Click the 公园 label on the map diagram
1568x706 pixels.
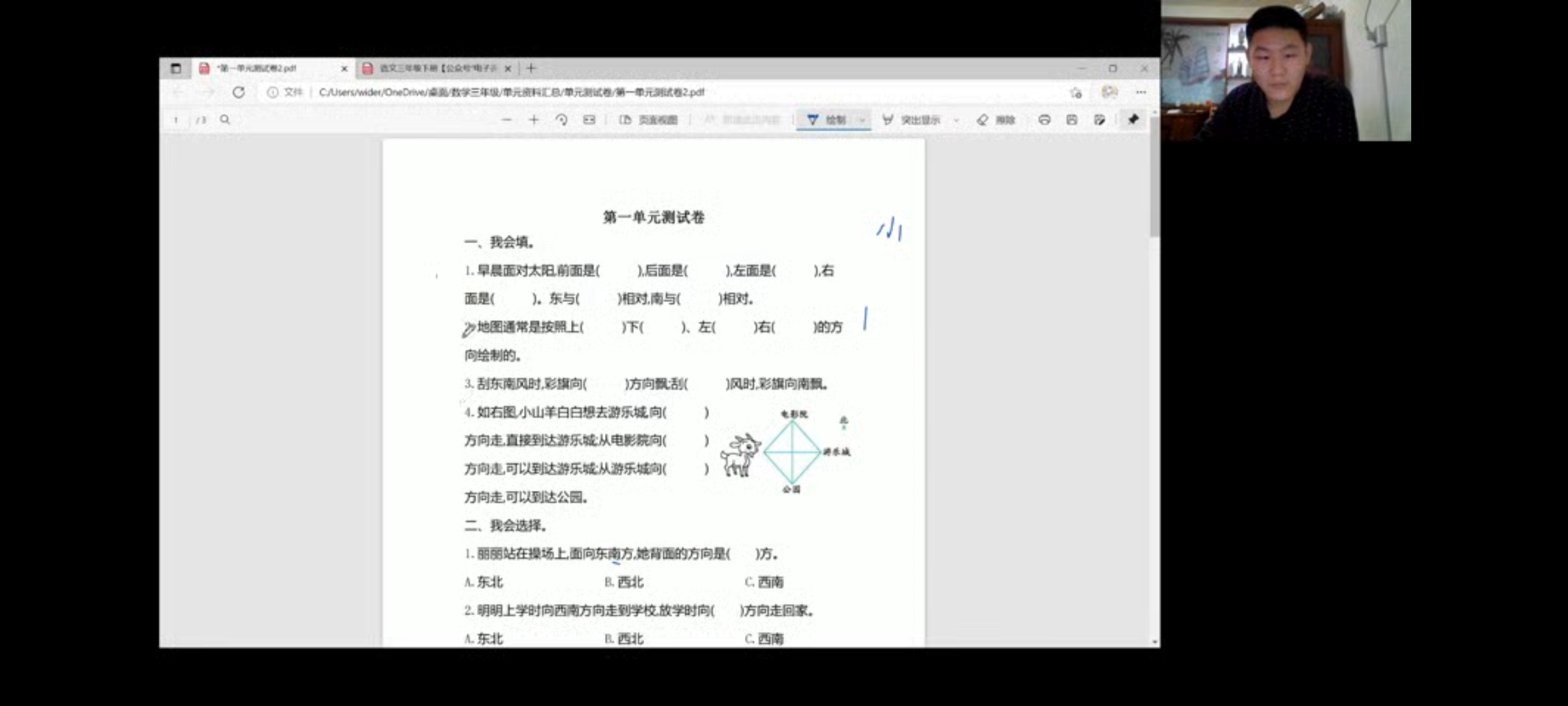pos(791,489)
